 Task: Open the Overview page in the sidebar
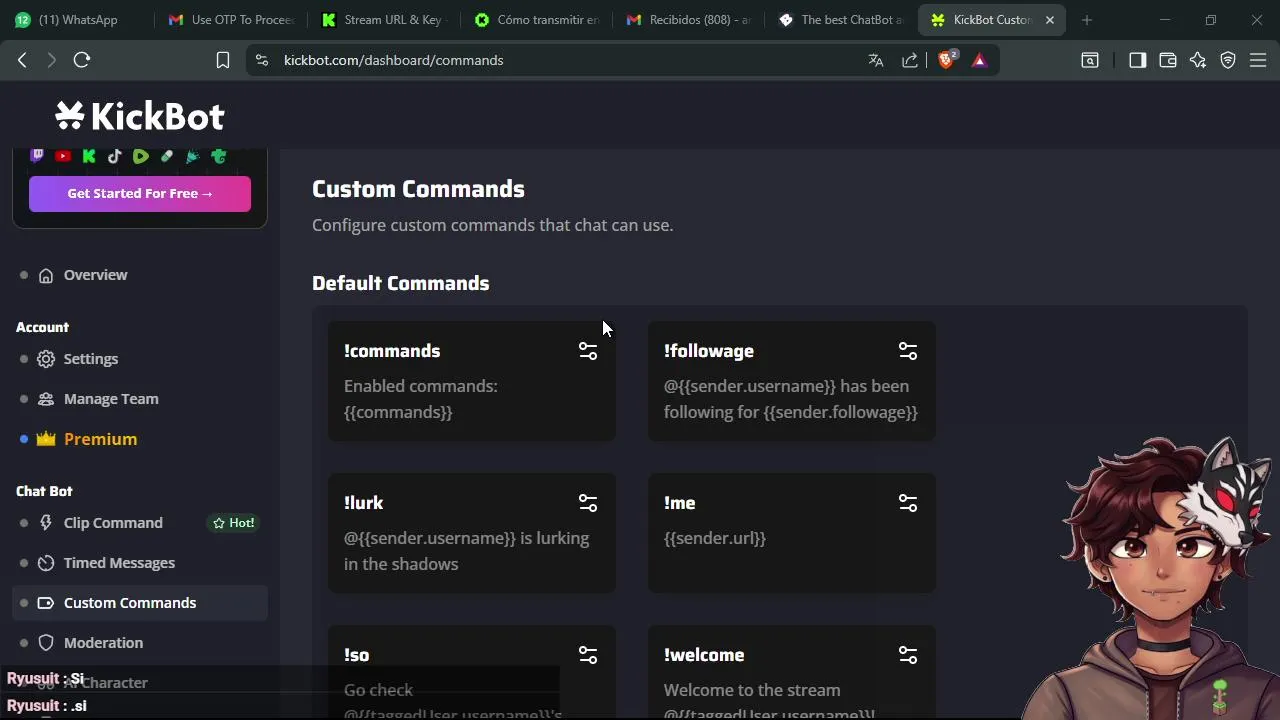coord(95,275)
